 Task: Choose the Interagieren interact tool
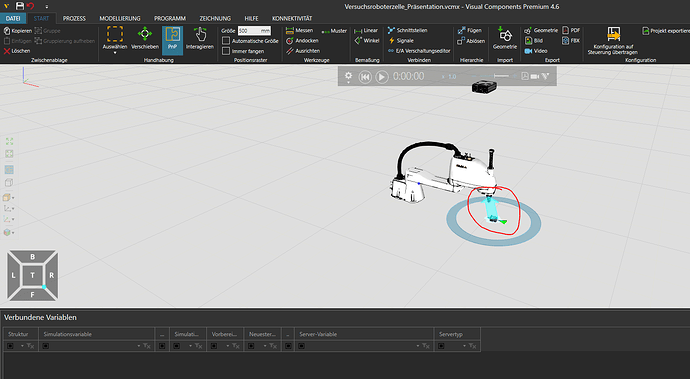tap(200, 38)
